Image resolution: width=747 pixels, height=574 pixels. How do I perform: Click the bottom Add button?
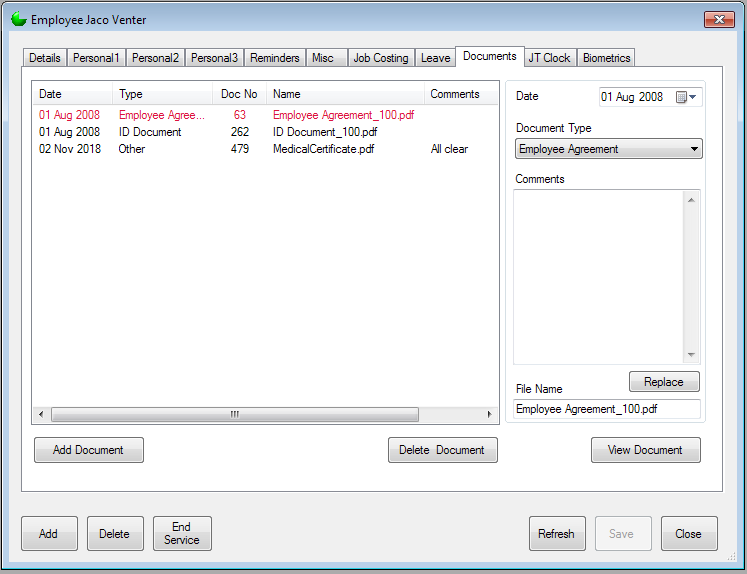coord(49,534)
